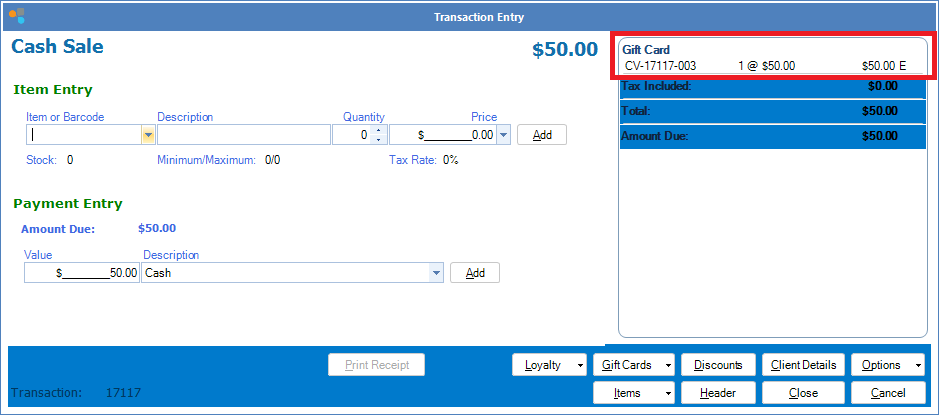Click the item Description text field

click(x=243, y=135)
